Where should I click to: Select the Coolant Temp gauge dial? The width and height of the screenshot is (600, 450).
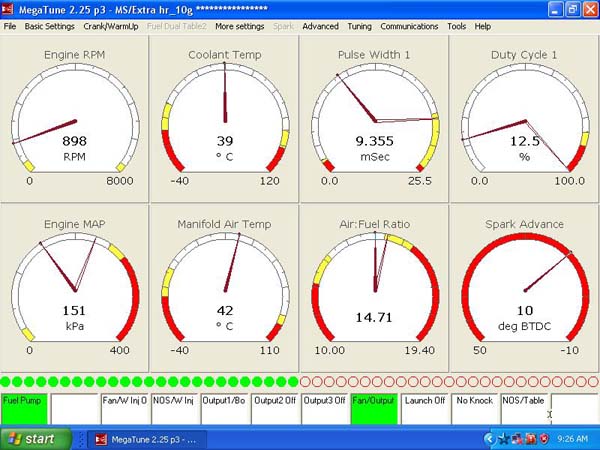225,119
